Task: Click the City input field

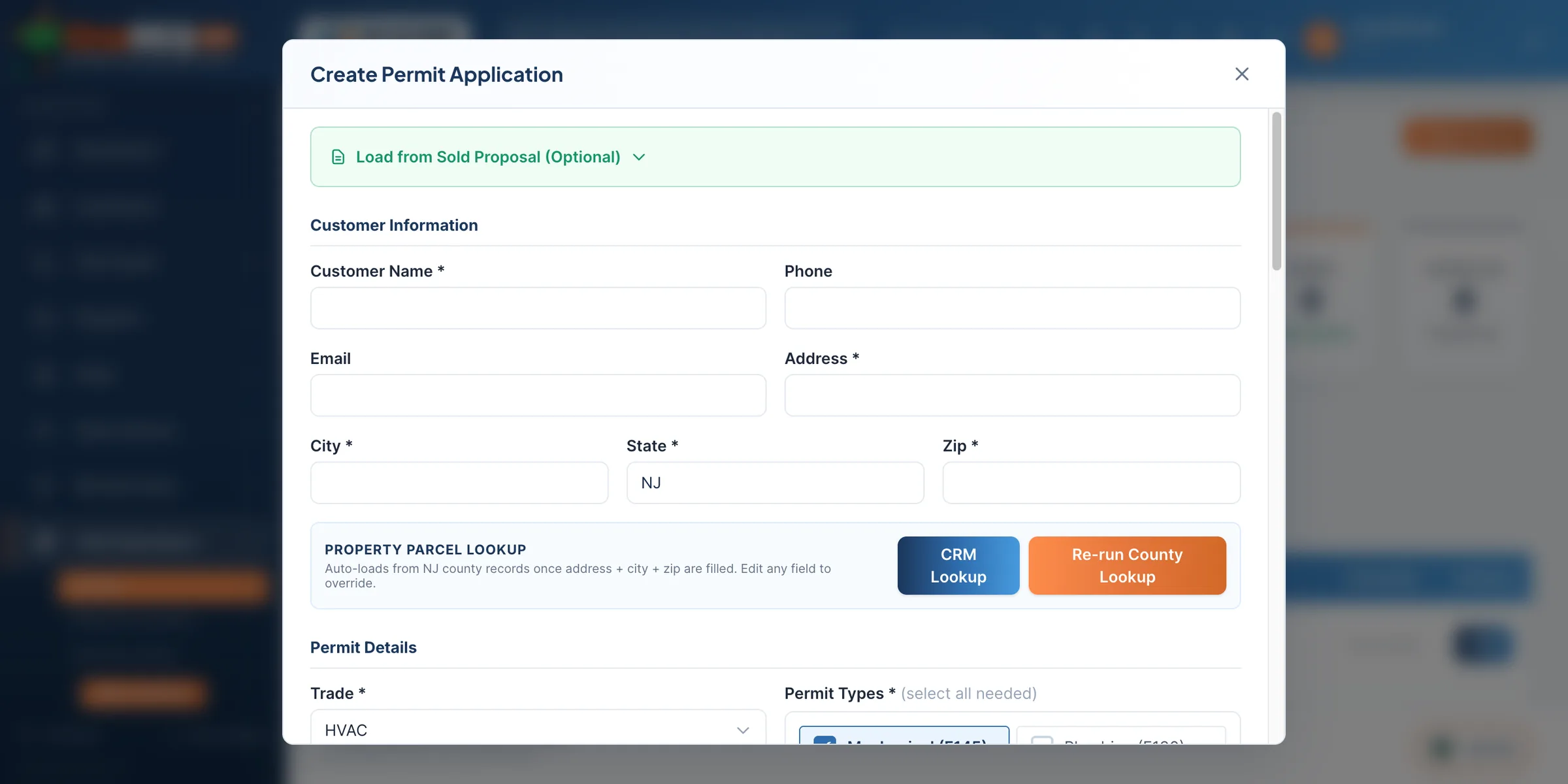Action: click(459, 483)
